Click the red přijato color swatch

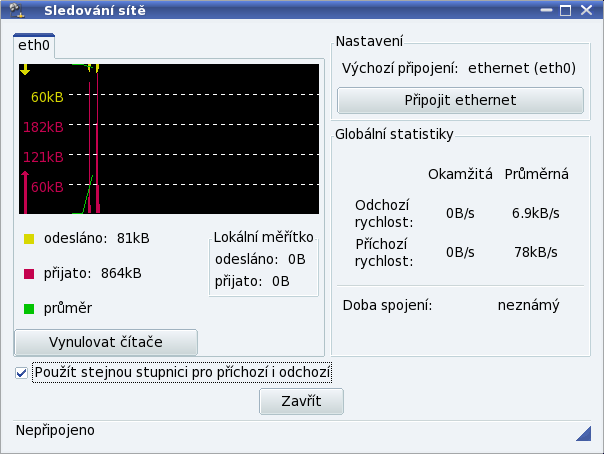tap(29, 274)
